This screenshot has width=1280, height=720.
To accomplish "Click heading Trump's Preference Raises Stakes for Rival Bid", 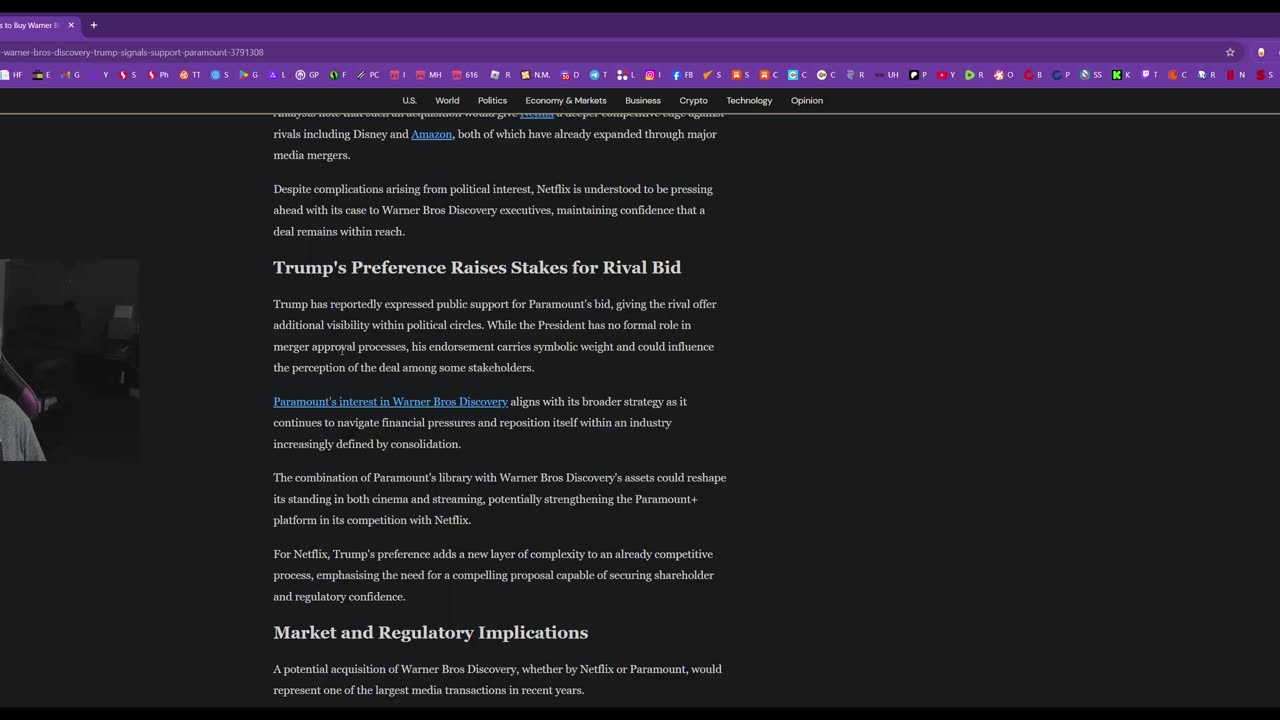I will point(477,267).
